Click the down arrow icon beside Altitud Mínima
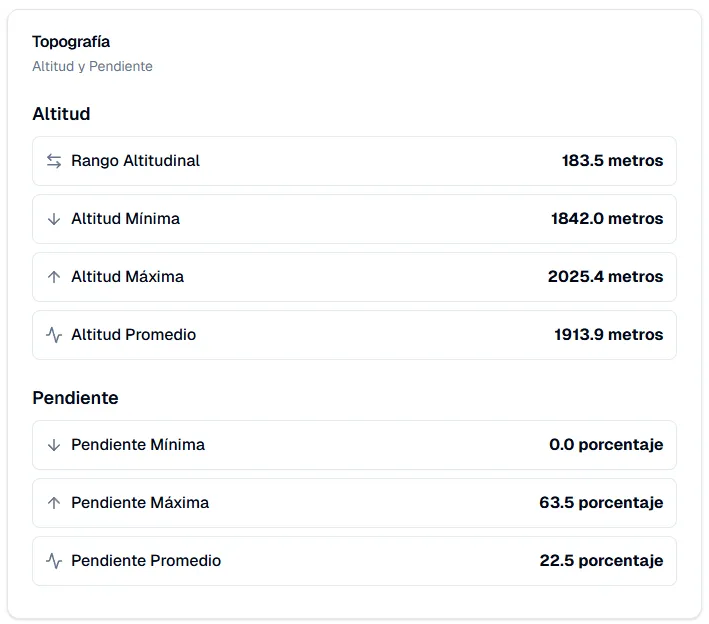Viewport: 709px width, 624px height. click(x=54, y=219)
